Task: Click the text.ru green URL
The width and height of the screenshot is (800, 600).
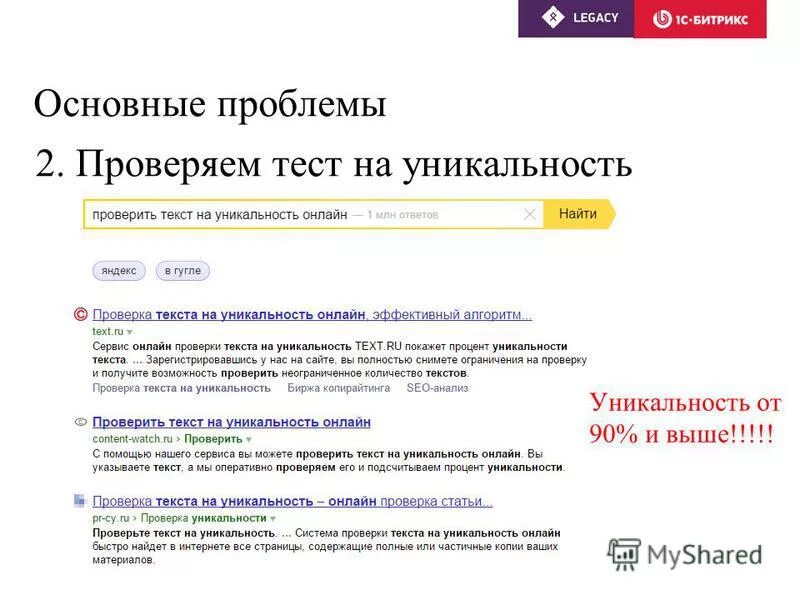Action: [108, 331]
